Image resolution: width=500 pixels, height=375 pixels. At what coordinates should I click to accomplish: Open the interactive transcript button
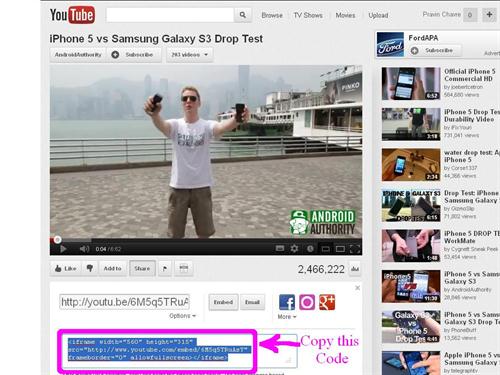pyautogui.click(x=184, y=268)
